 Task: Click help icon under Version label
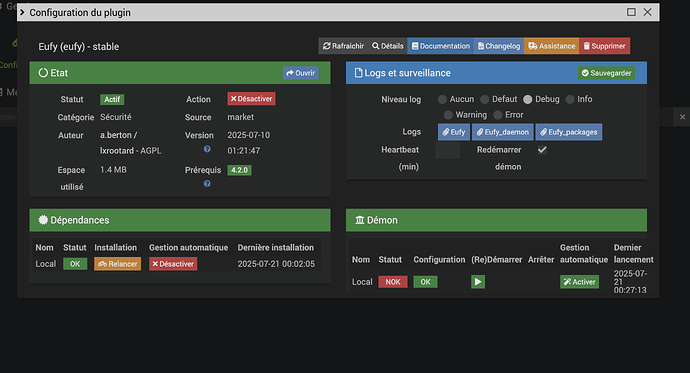[207, 149]
